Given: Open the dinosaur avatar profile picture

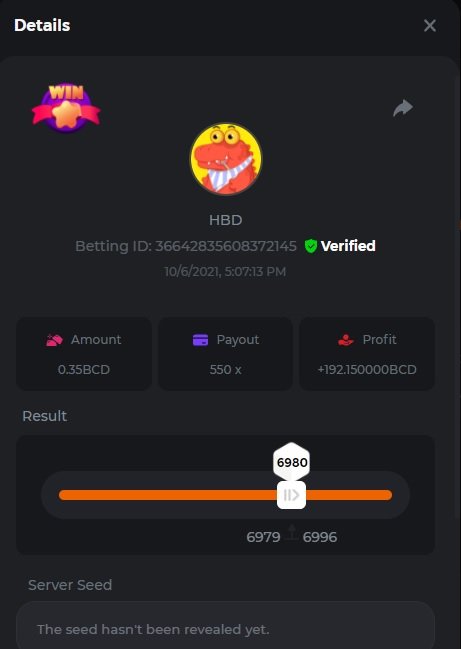Looking at the screenshot, I should tap(226, 159).
